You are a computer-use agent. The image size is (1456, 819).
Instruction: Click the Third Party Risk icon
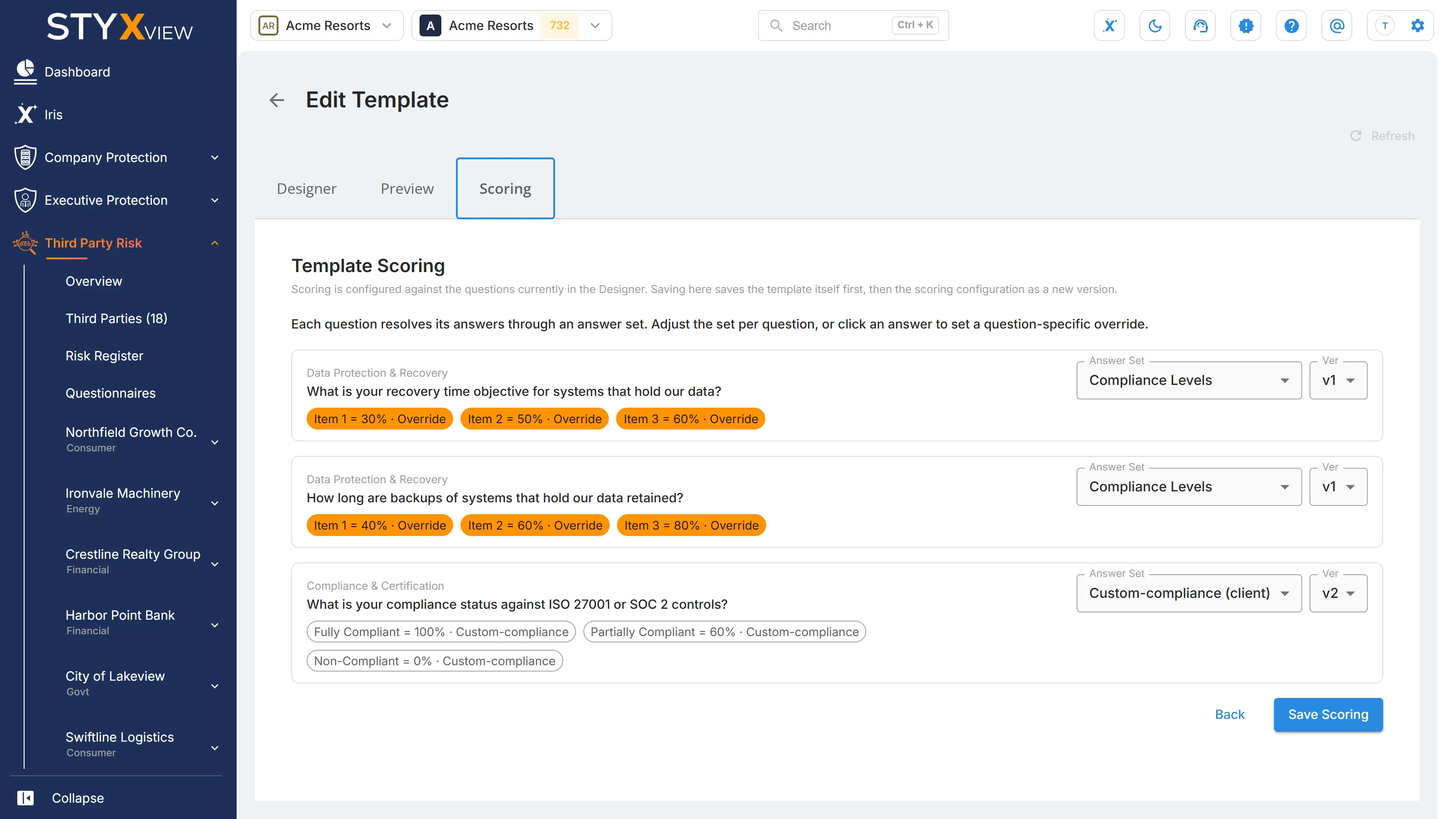pos(25,243)
